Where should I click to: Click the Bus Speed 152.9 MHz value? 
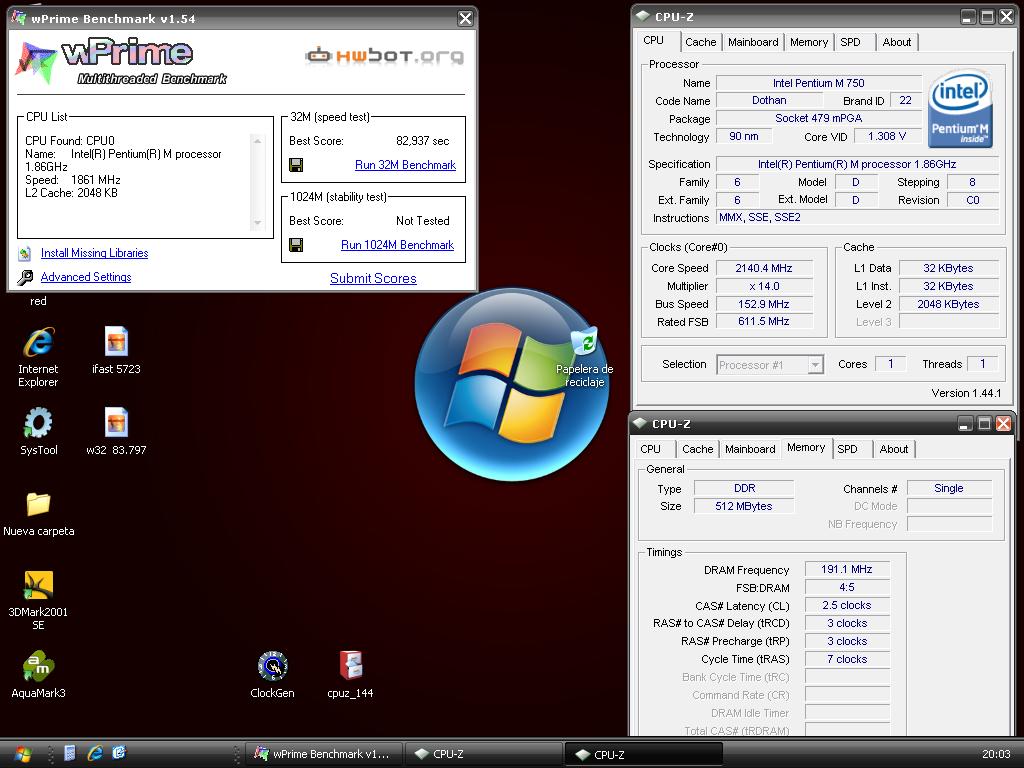pos(764,304)
